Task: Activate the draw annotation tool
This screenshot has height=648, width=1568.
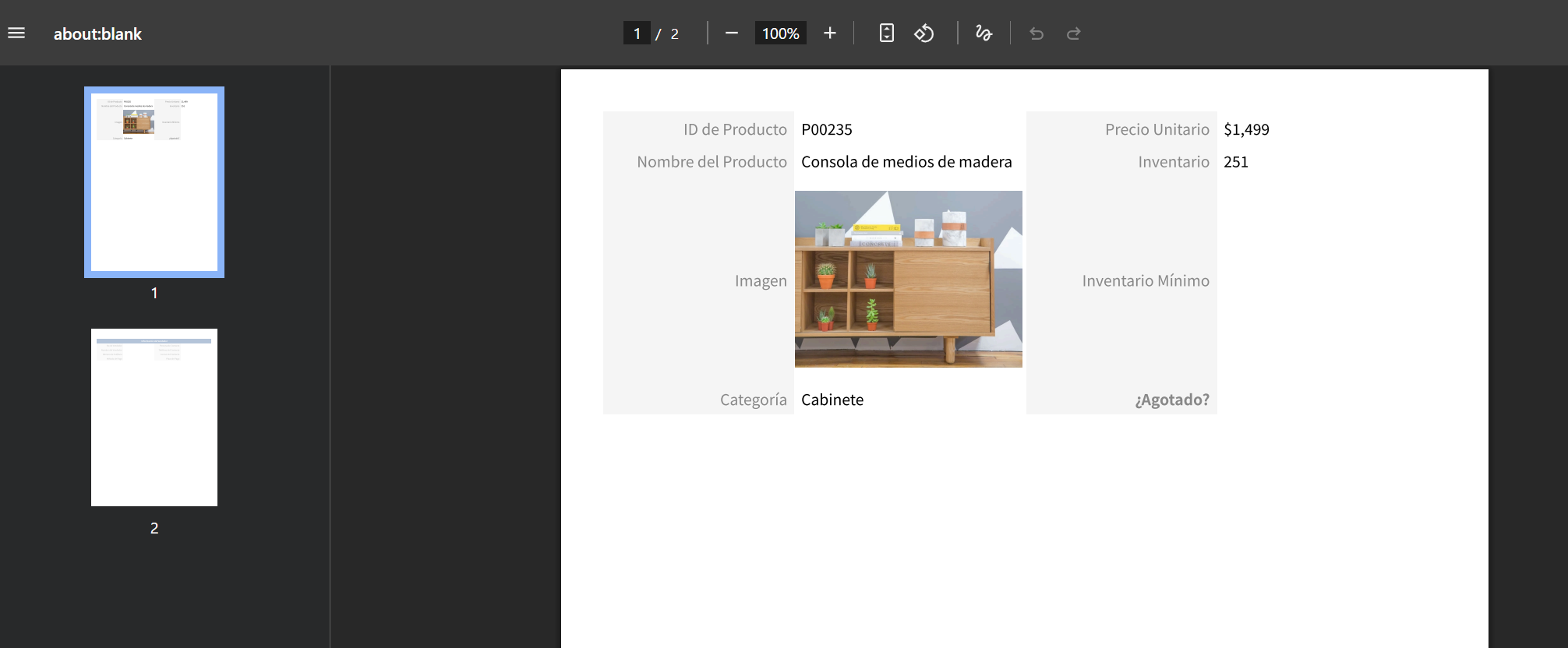Action: [984, 33]
